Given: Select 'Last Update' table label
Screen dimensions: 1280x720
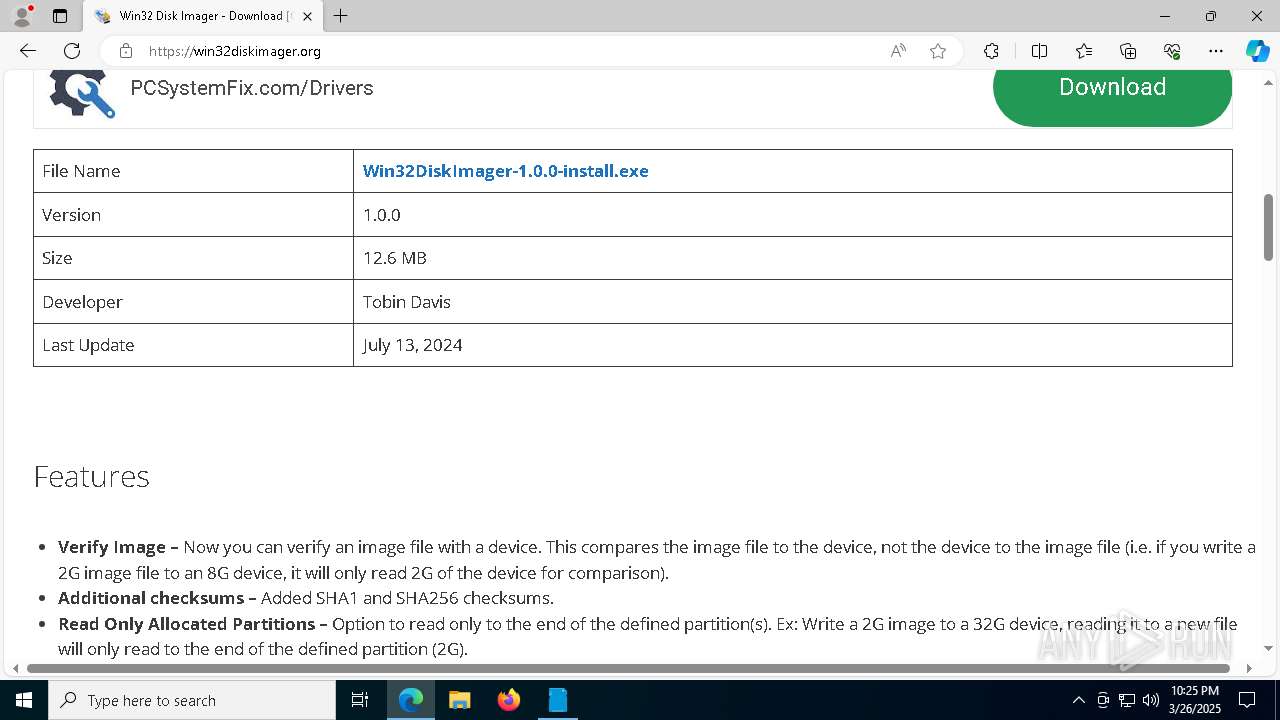Looking at the screenshot, I should (x=88, y=345).
